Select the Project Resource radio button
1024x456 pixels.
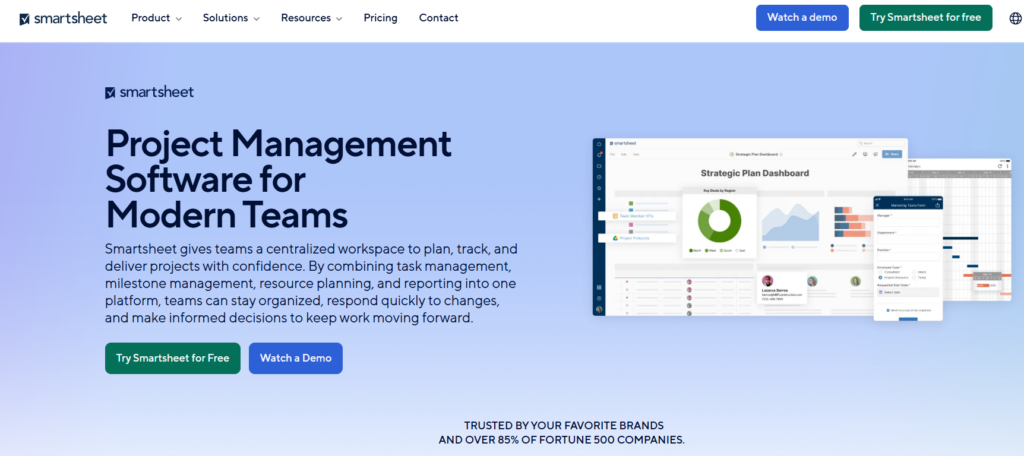(x=880, y=277)
